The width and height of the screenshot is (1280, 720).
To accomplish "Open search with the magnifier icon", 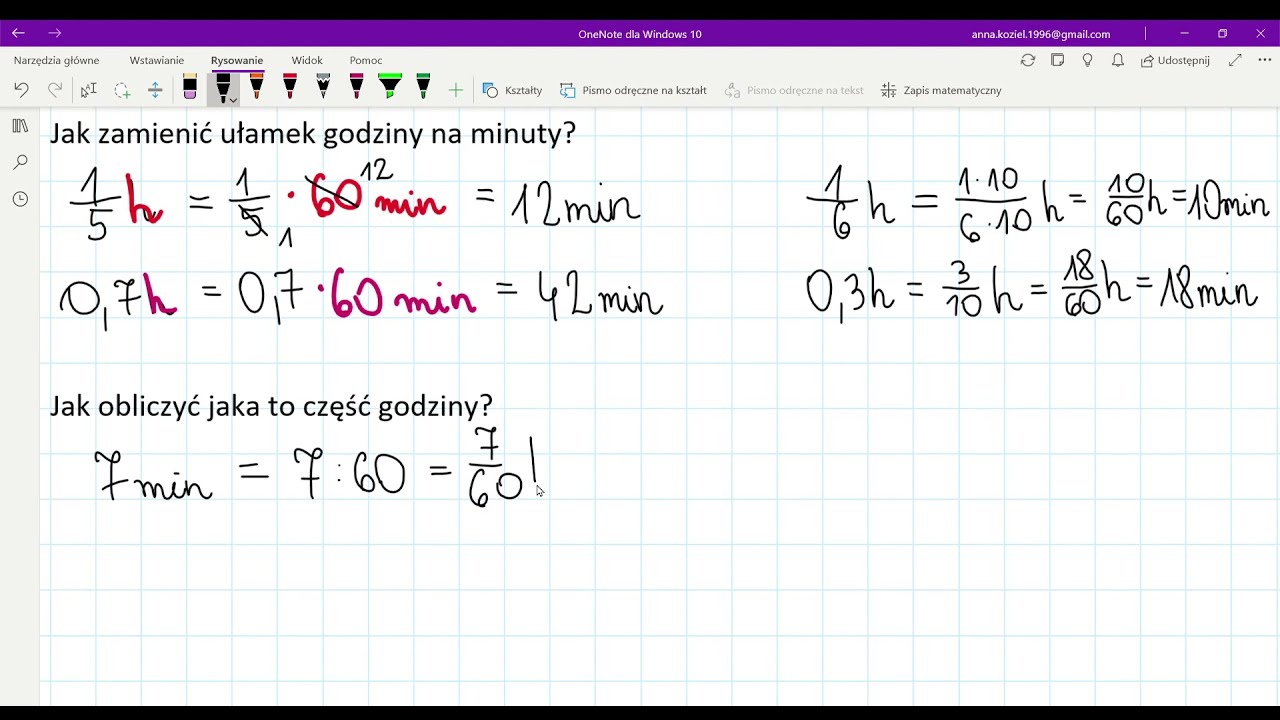I will 20,162.
